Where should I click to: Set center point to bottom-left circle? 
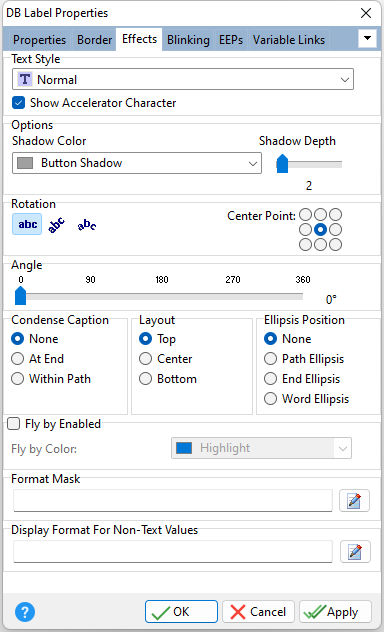[x=305, y=244]
